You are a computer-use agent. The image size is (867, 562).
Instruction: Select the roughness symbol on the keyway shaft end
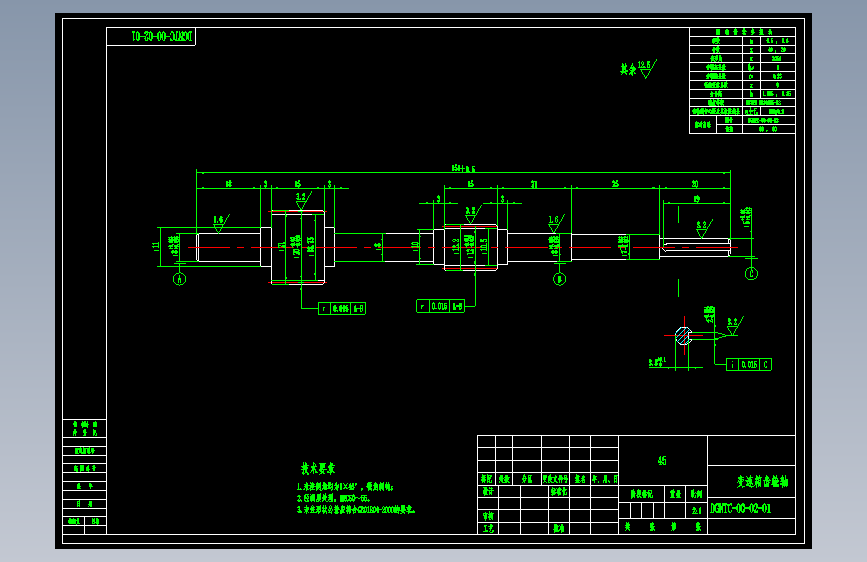click(704, 228)
